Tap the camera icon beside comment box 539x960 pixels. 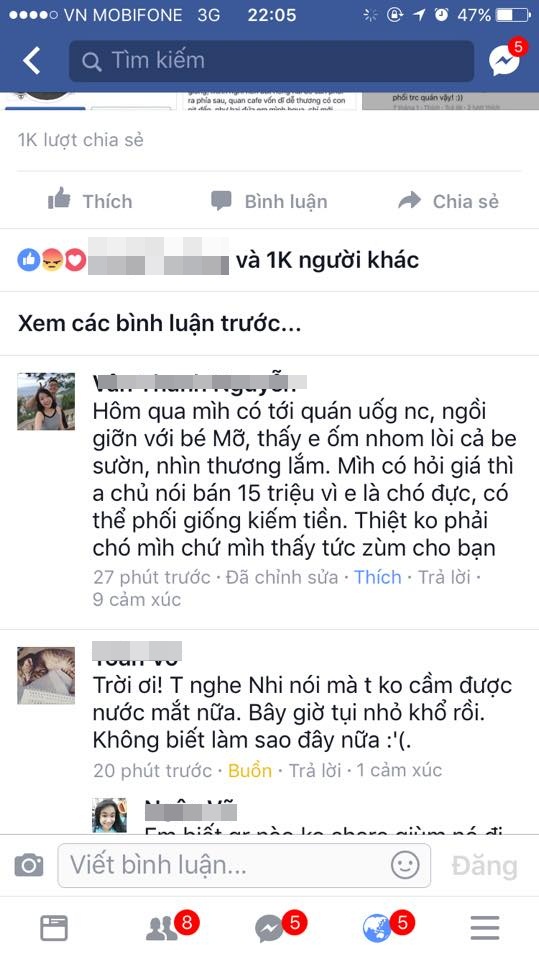click(29, 865)
